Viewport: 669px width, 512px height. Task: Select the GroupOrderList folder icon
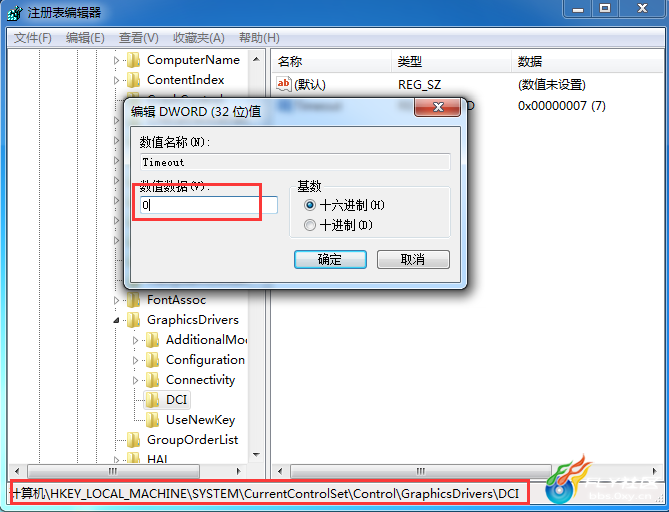pyautogui.click(x=134, y=439)
